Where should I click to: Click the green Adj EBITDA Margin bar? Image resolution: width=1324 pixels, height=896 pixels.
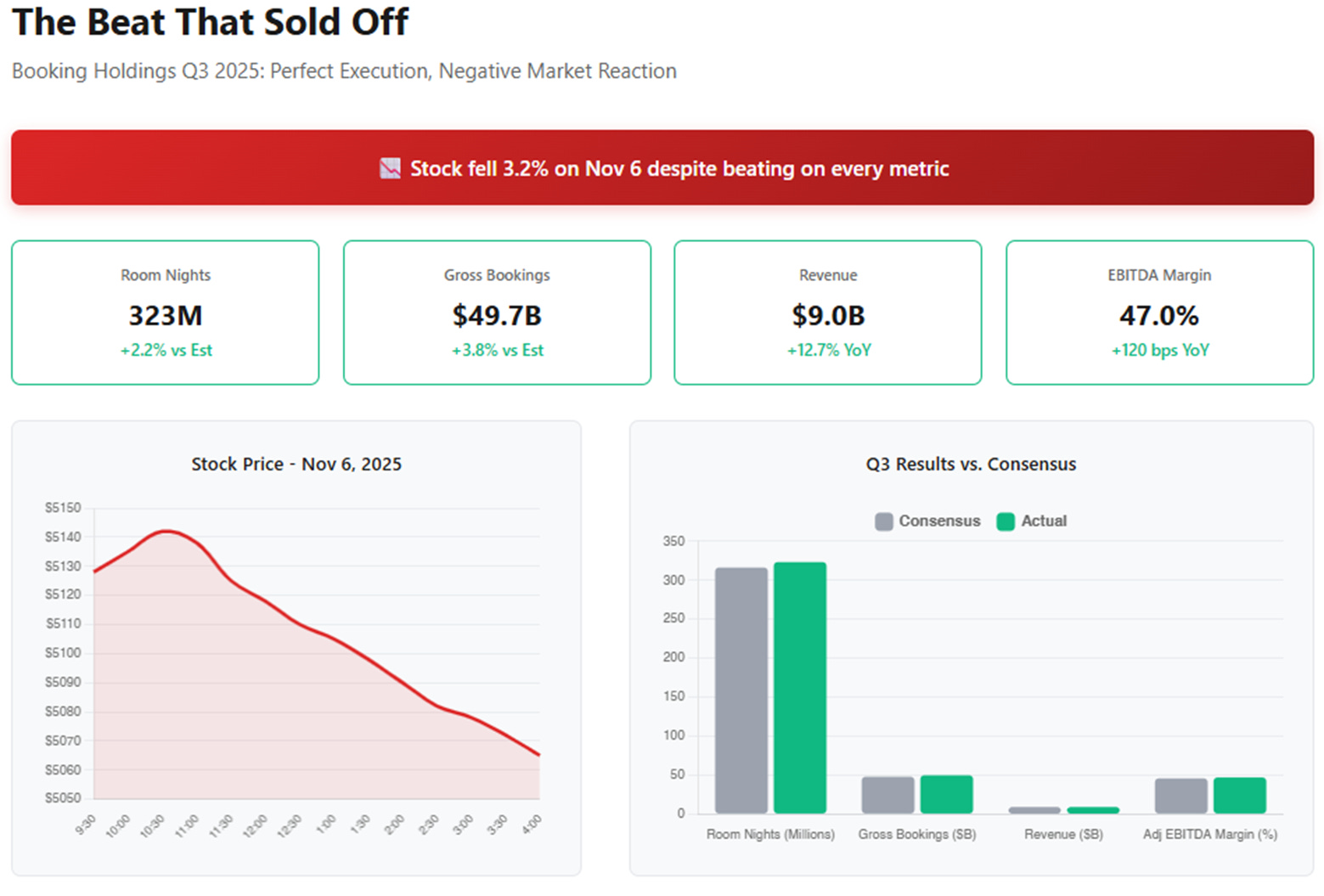(x=1240, y=796)
